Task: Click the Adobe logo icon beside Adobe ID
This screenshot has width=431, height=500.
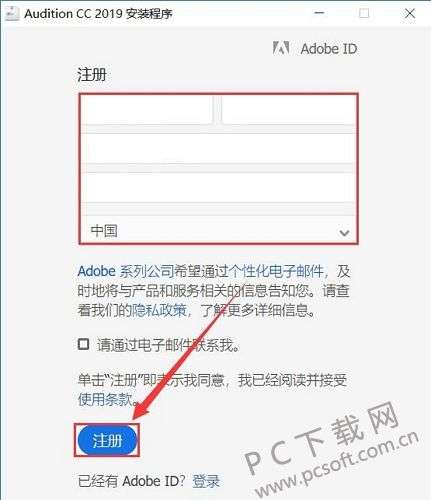Action: tap(281, 48)
